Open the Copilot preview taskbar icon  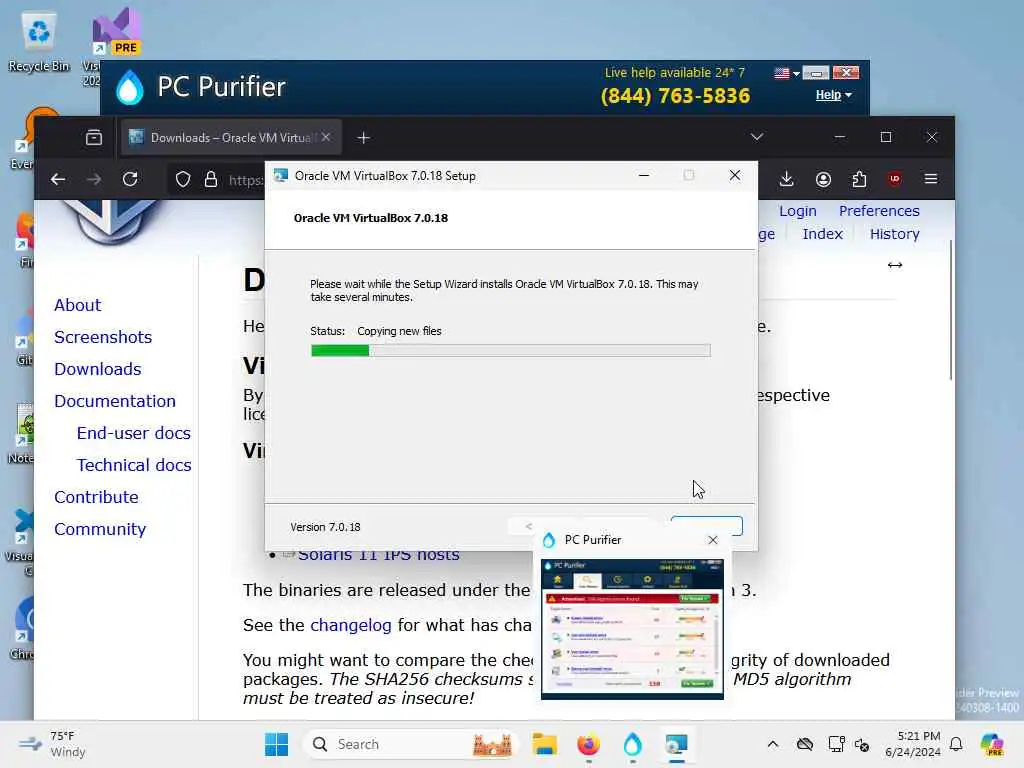(992, 744)
